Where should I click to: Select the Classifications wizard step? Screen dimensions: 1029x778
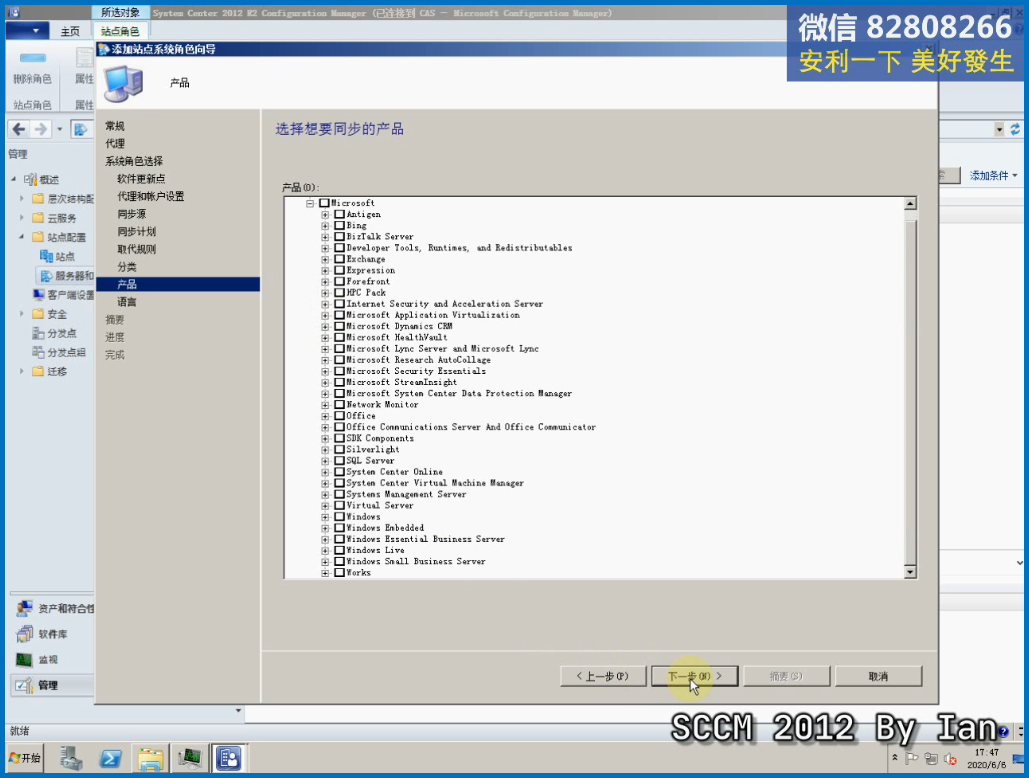tap(127, 266)
